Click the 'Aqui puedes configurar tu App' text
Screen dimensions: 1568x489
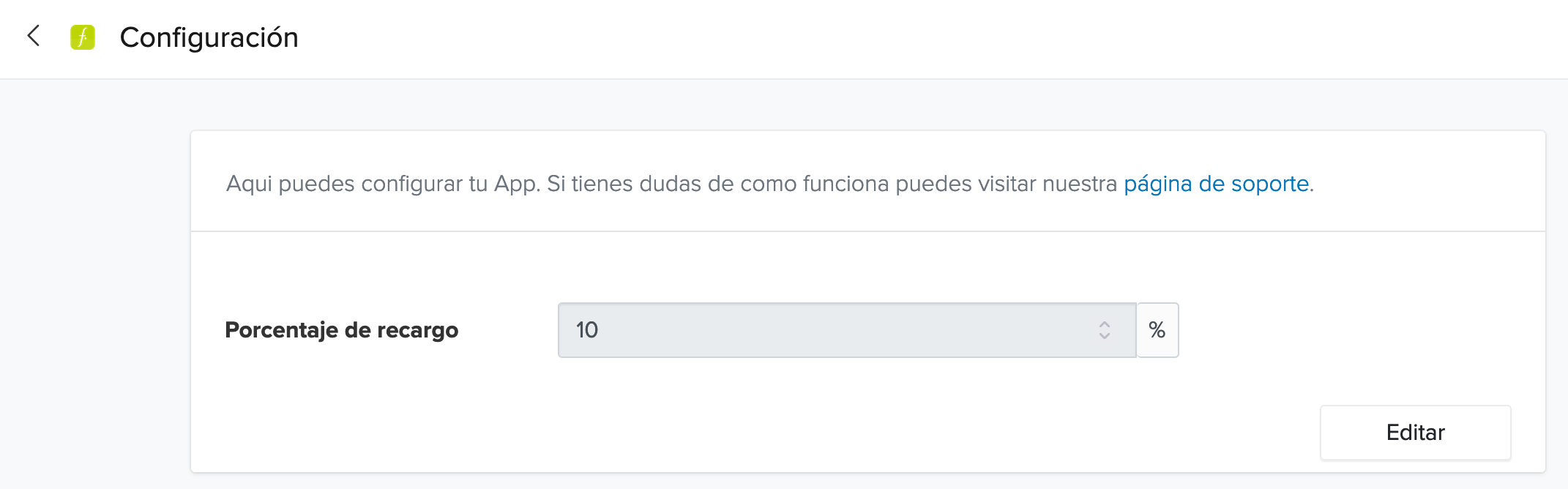[384, 184]
